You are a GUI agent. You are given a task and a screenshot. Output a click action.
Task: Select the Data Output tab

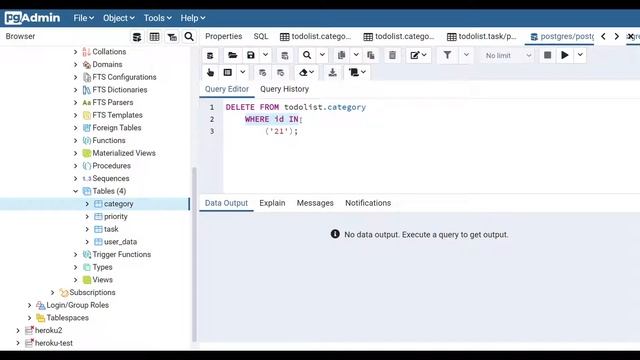point(226,203)
